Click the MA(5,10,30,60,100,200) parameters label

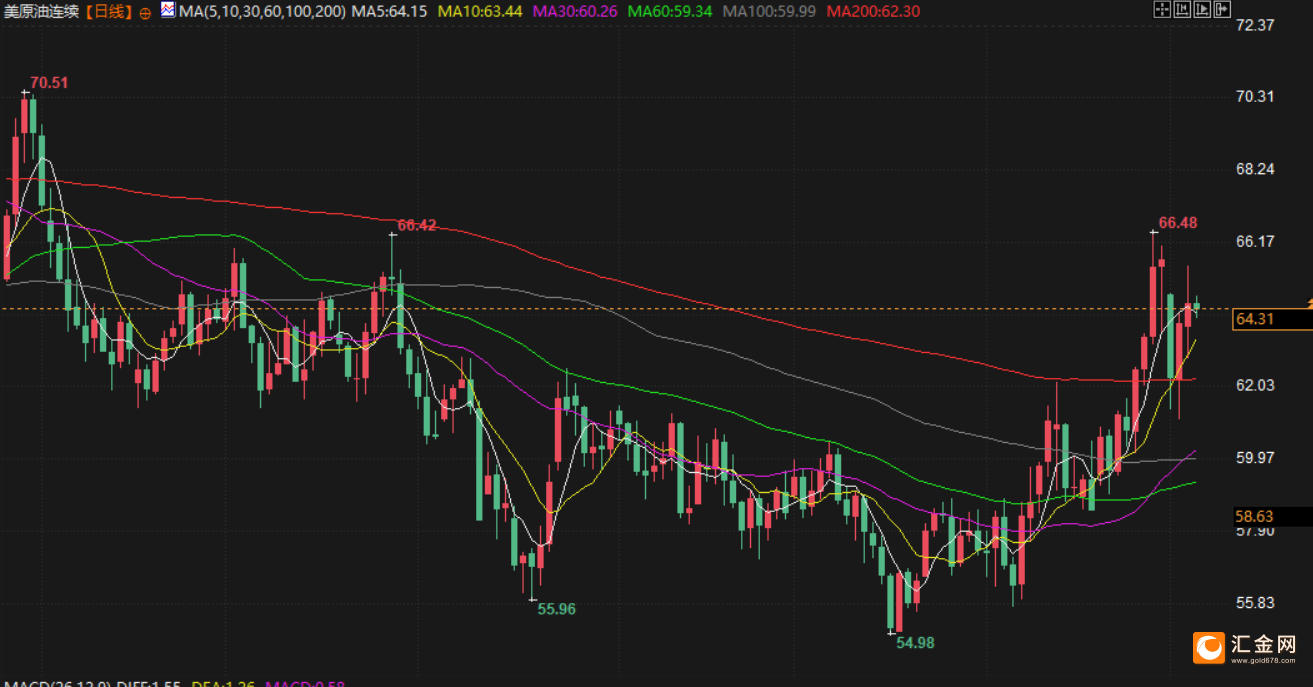262,12
